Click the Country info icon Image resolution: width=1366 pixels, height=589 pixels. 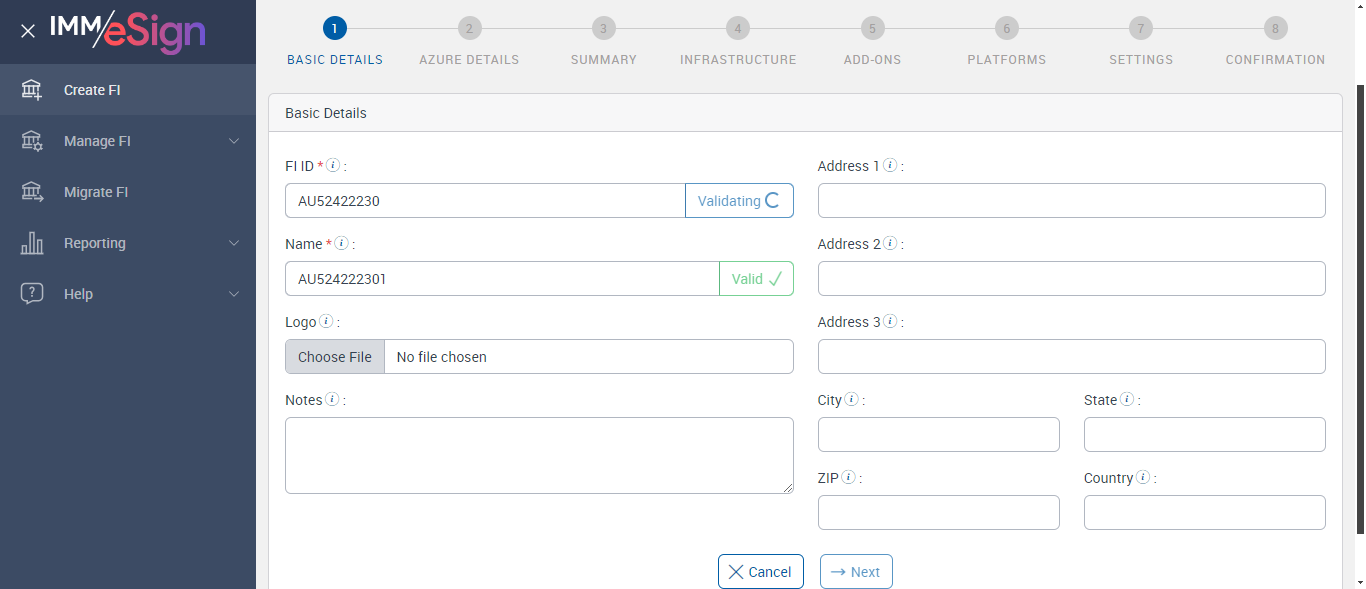[x=1143, y=478]
